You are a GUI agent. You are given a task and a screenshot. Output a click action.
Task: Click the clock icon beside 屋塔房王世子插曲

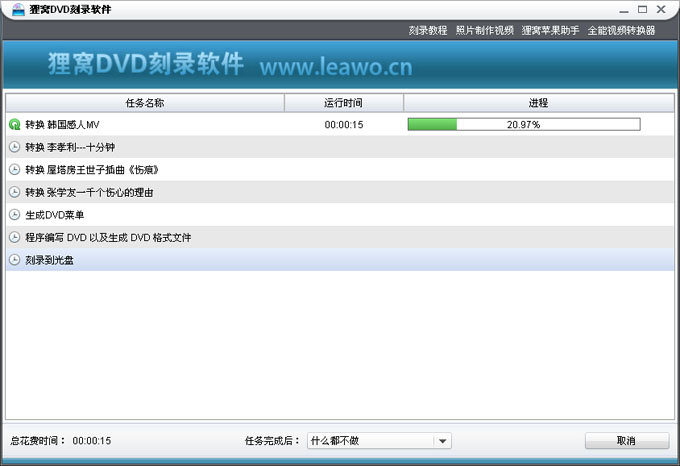pyautogui.click(x=15, y=170)
